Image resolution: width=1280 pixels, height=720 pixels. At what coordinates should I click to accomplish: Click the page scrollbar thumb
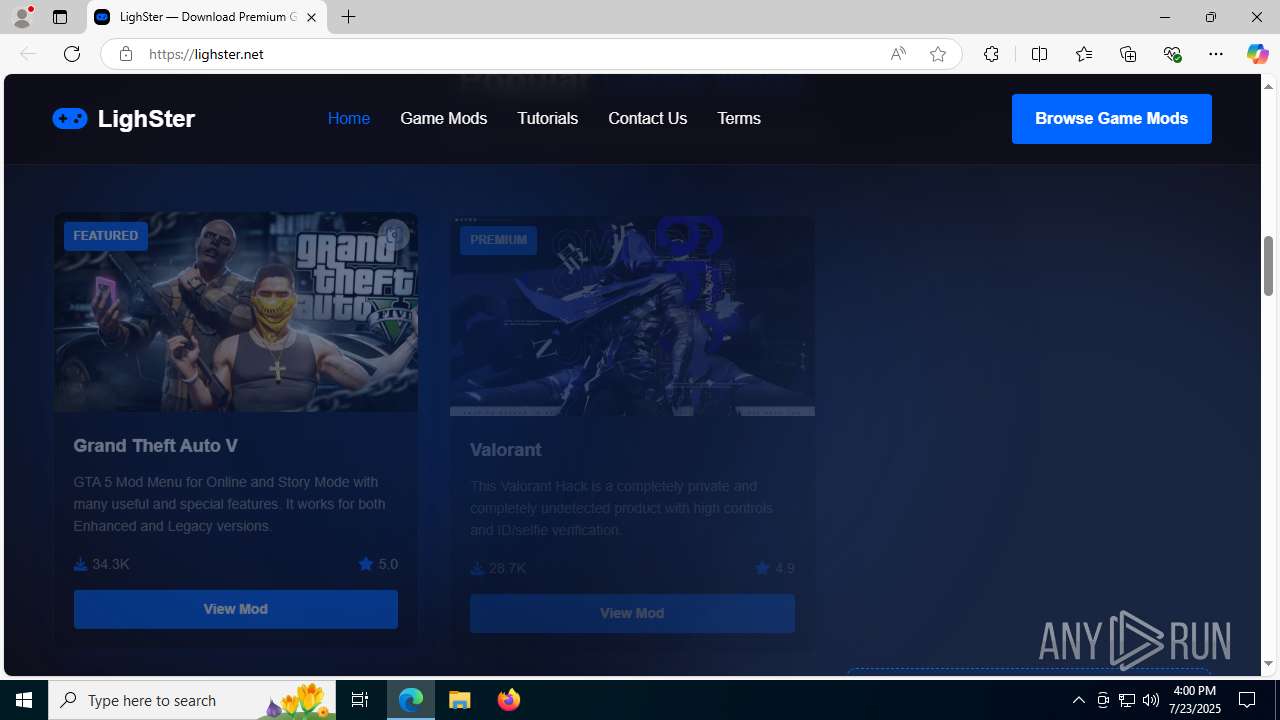click(x=1269, y=265)
